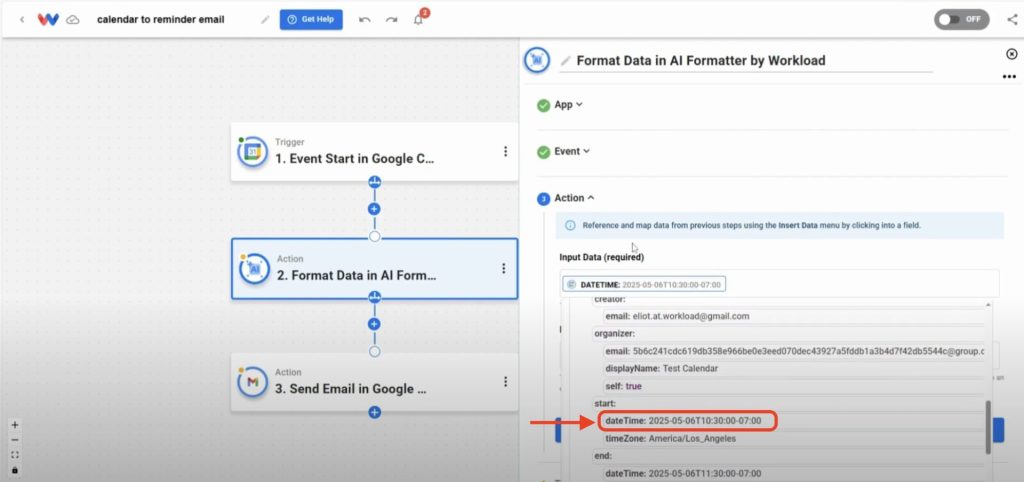Click the share icon in the header
The width and height of the screenshot is (1024, 482).
point(1012,20)
